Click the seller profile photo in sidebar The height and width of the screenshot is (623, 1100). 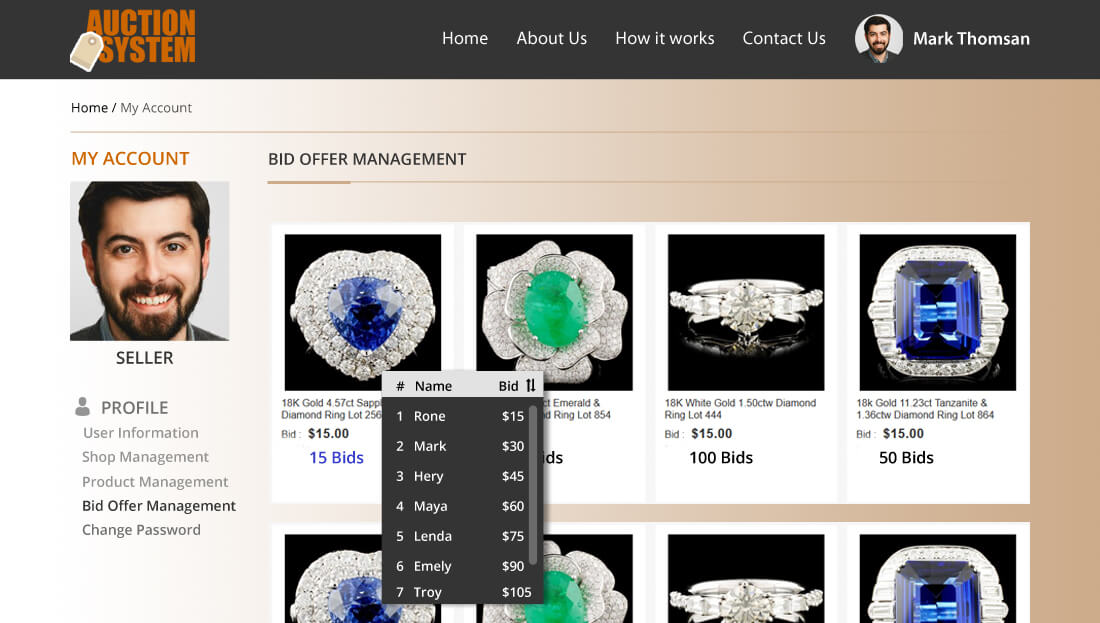pyautogui.click(x=149, y=261)
